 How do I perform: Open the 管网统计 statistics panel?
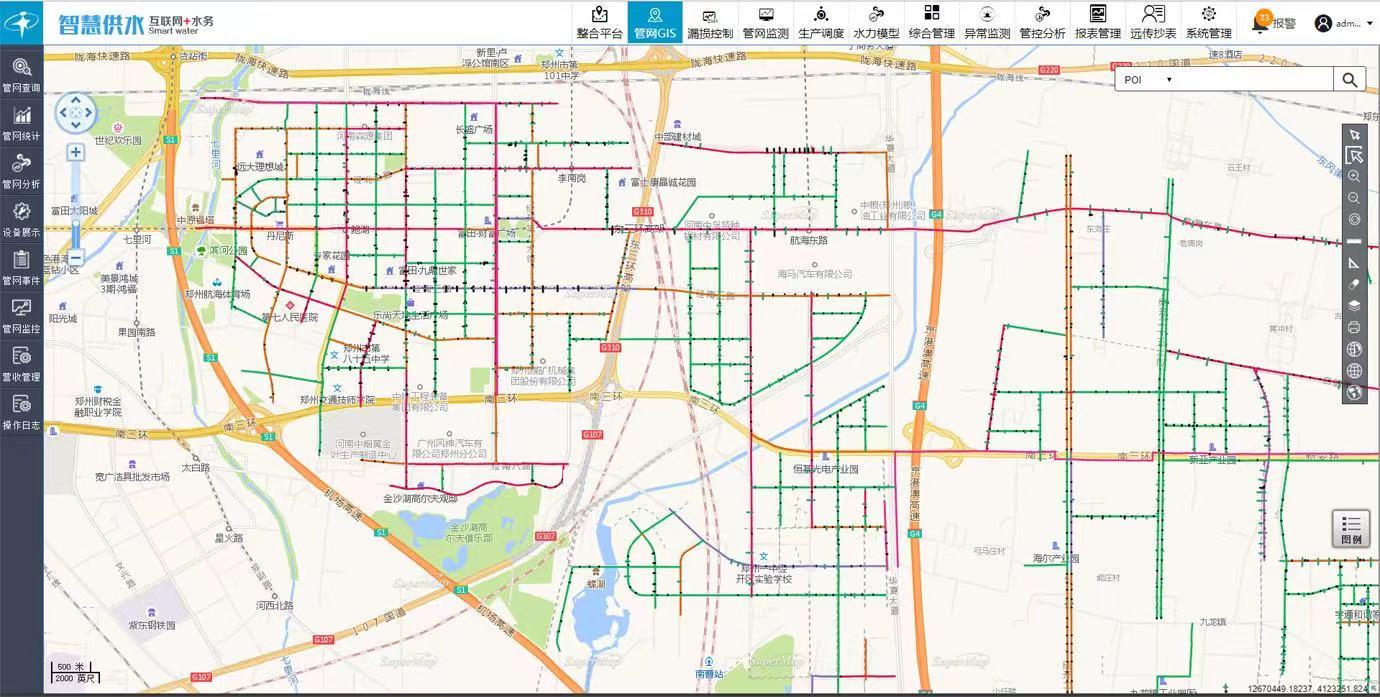pos(21,122)
